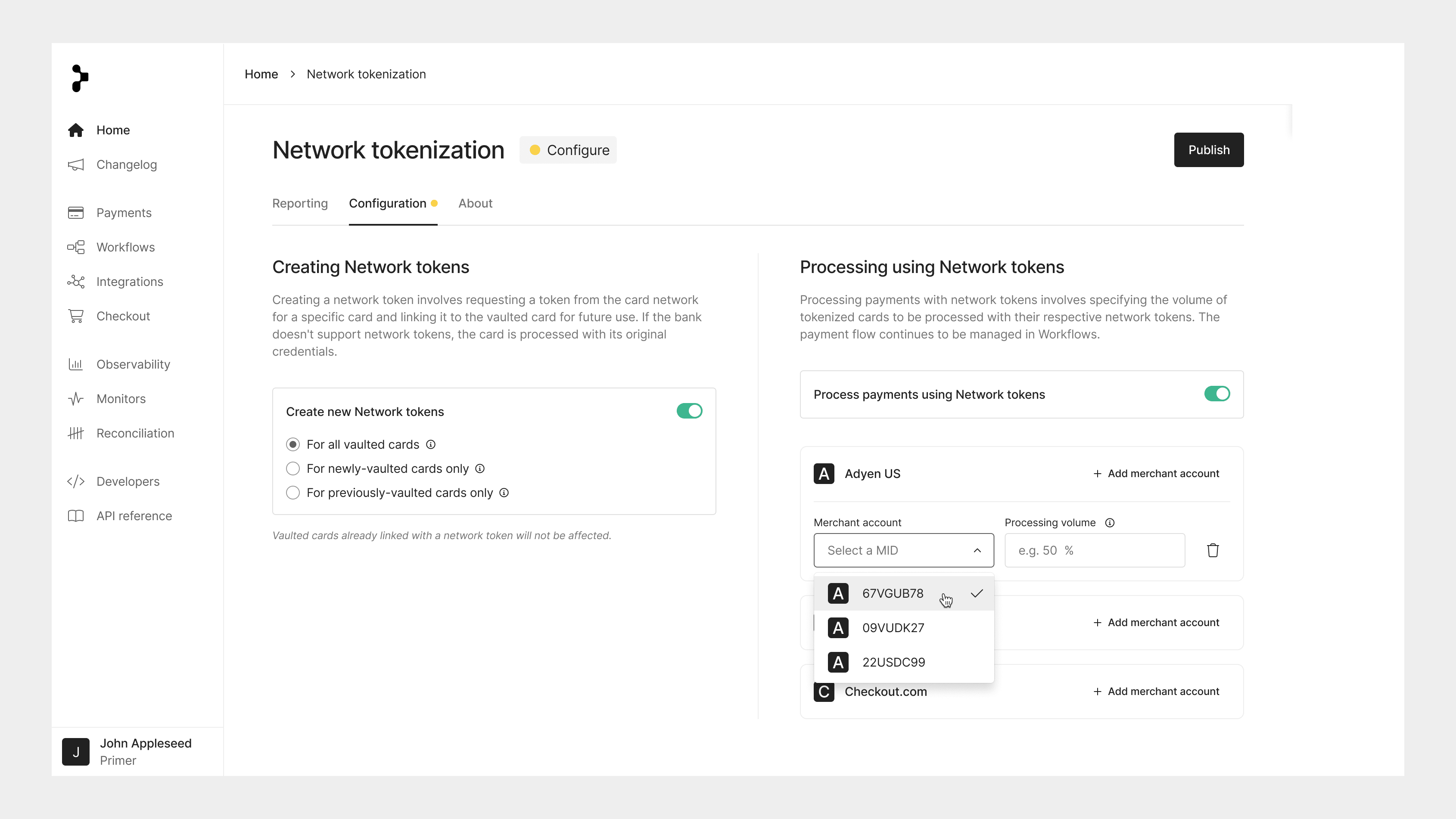Click info icon beside For all vaulted cards
The width and height of the screenshot is (1456, 819).
(431, 444)
